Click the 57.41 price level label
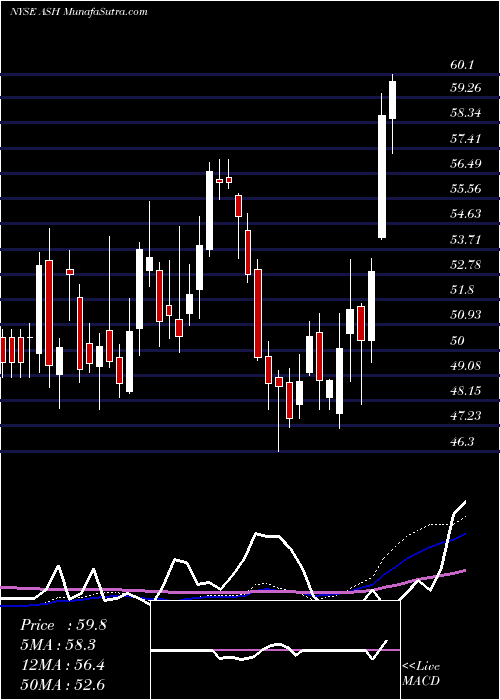Screen dimensions: 500x700 [466, 139]
